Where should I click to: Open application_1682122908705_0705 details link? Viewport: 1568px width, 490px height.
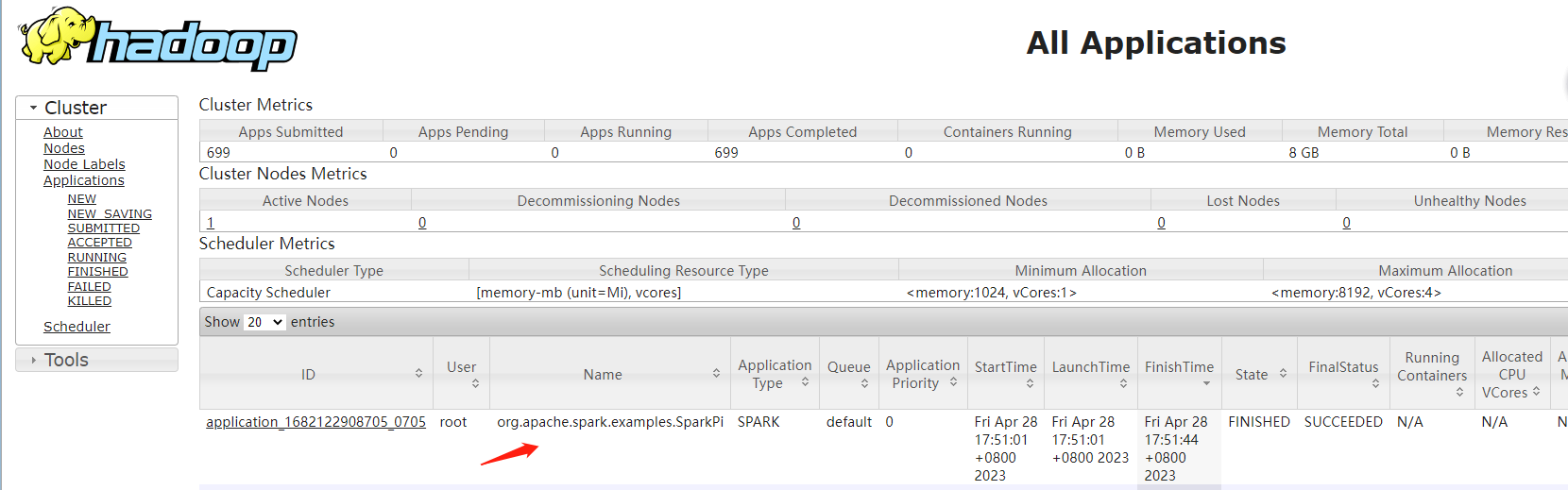click(315, 422)
